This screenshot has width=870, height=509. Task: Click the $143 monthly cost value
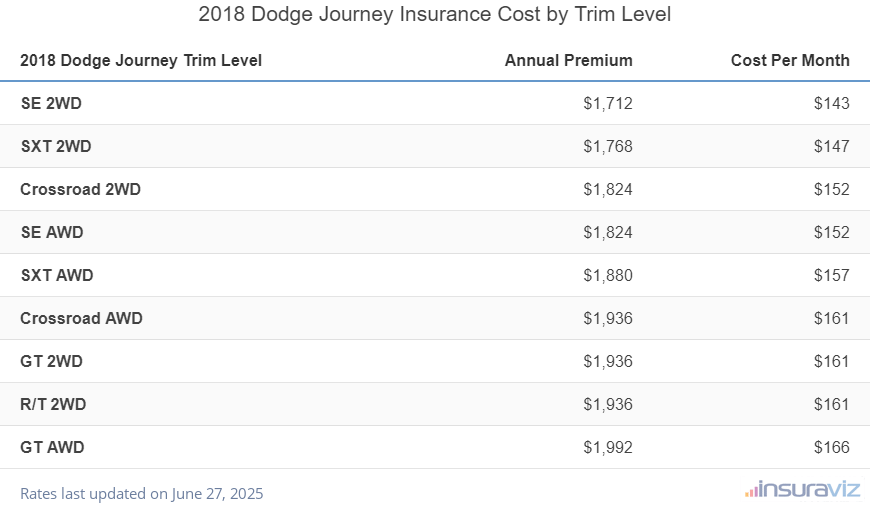832,103
